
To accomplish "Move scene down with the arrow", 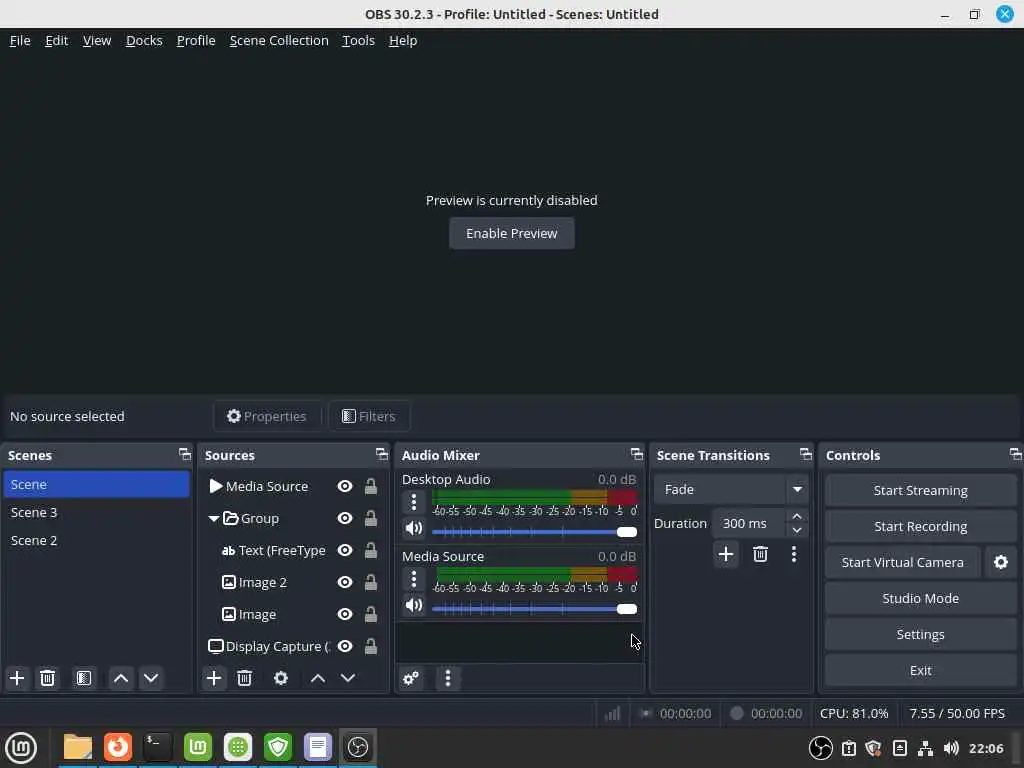I will 151,678.
